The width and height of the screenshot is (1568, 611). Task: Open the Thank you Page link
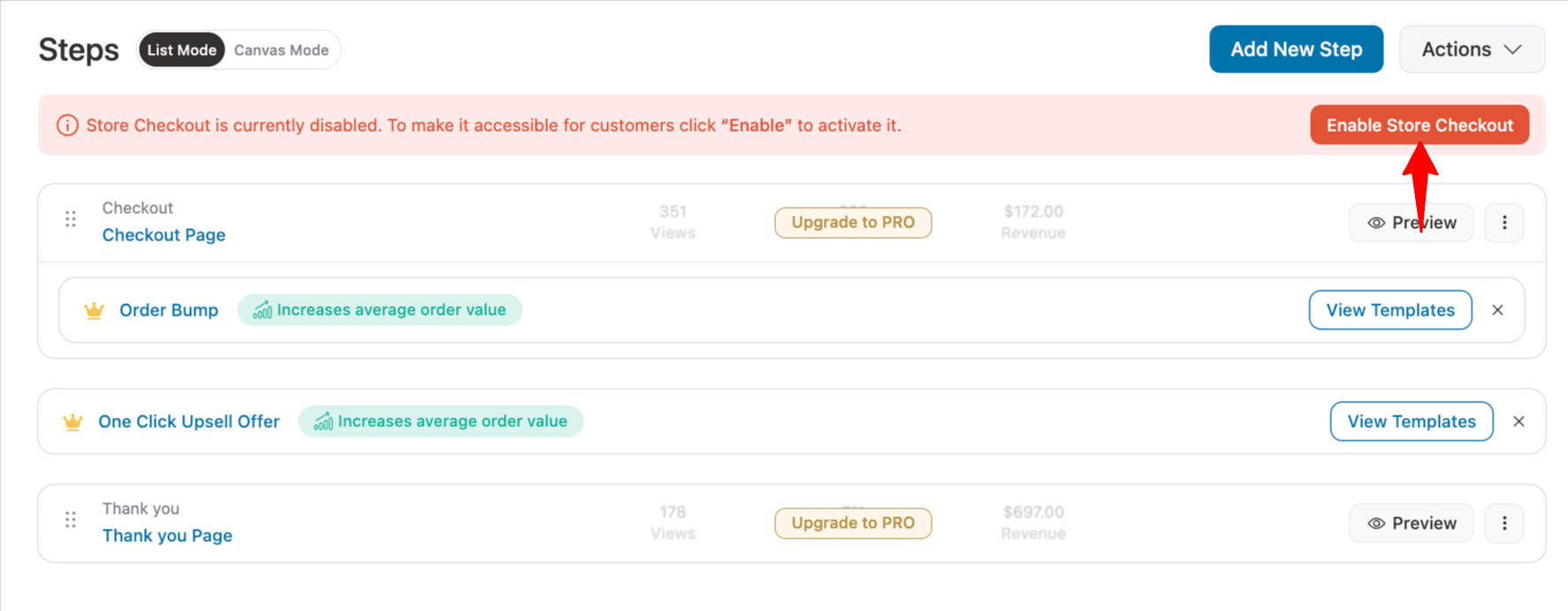pos(167,536)
